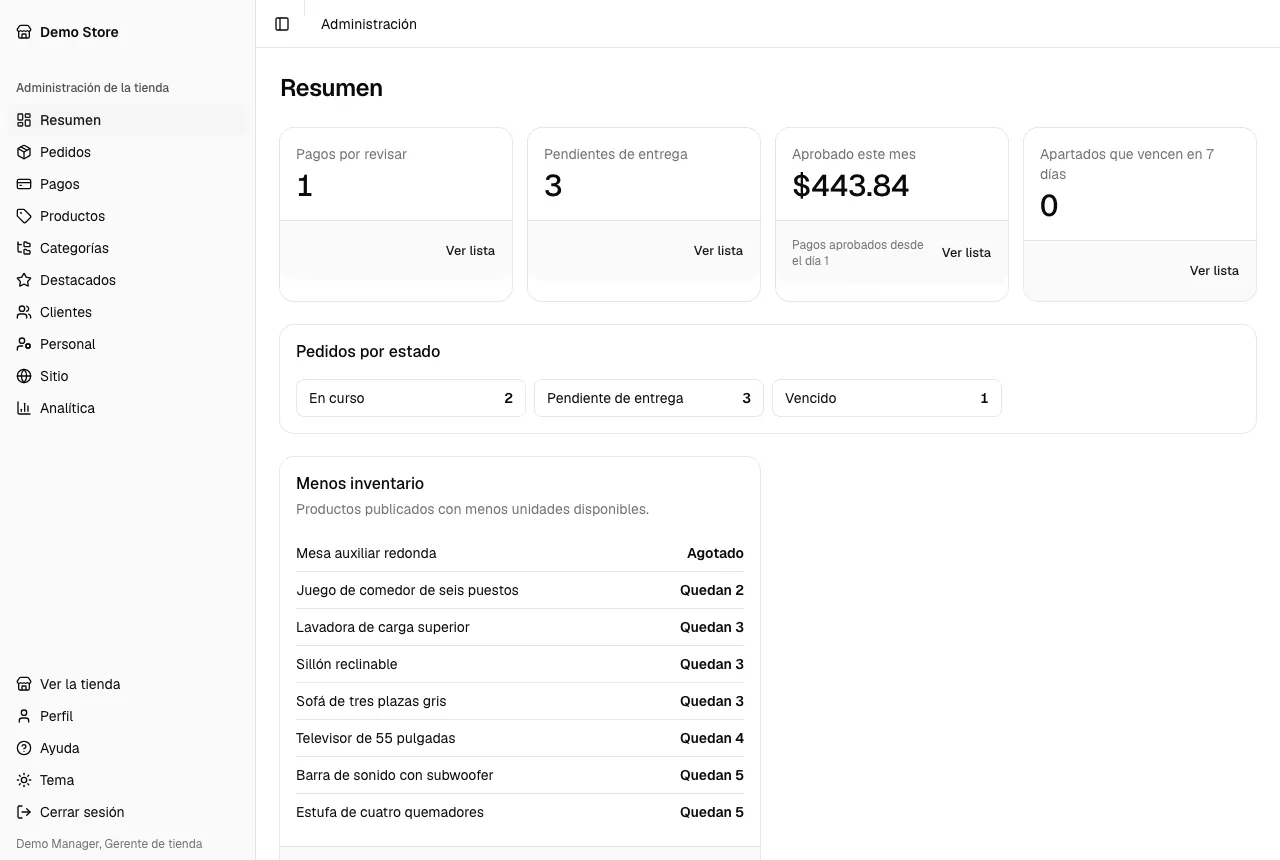Open the Pendiente de entrega status card

pyautogui.click(x=649, y=398)
